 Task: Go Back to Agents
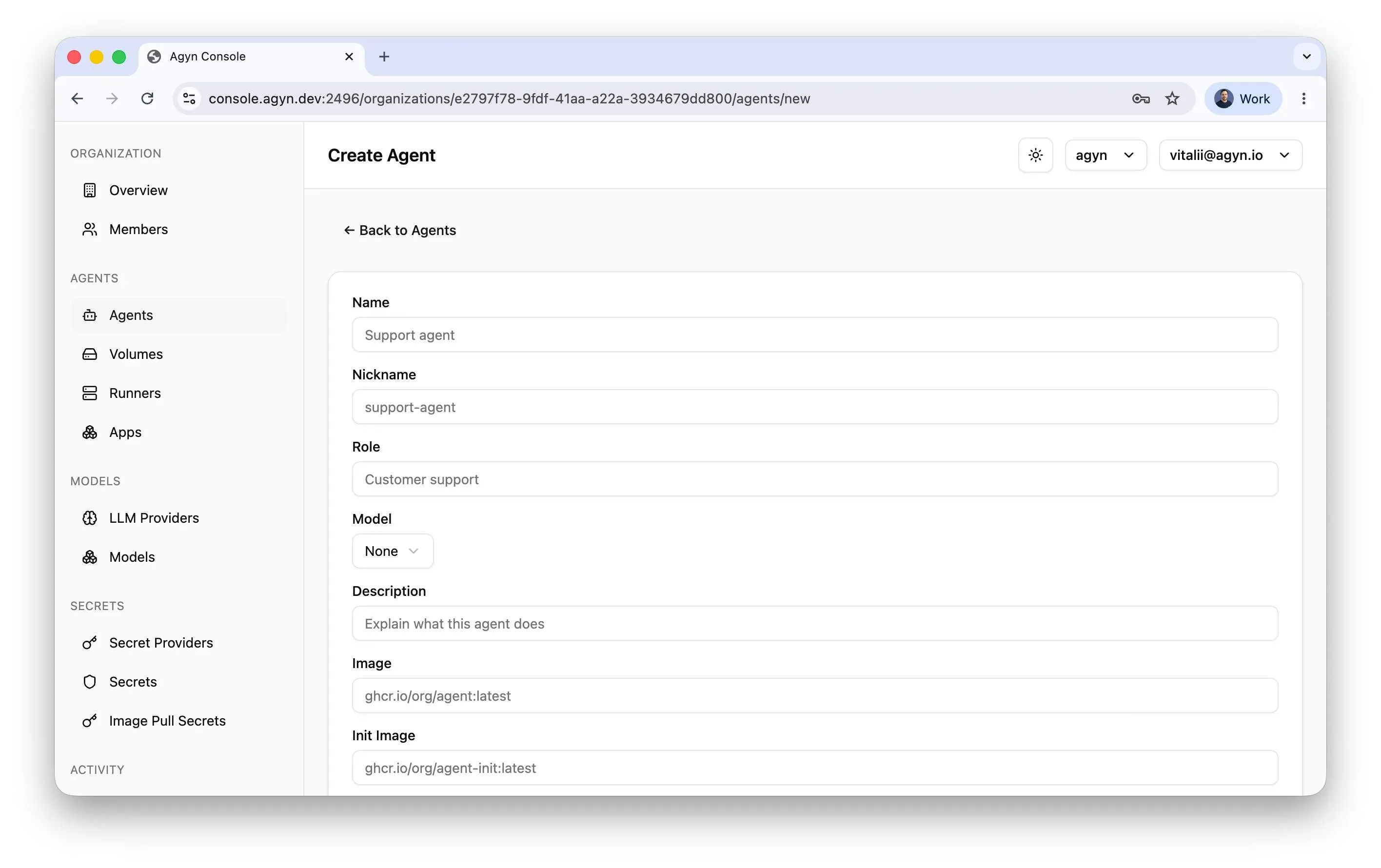point(400,231)
